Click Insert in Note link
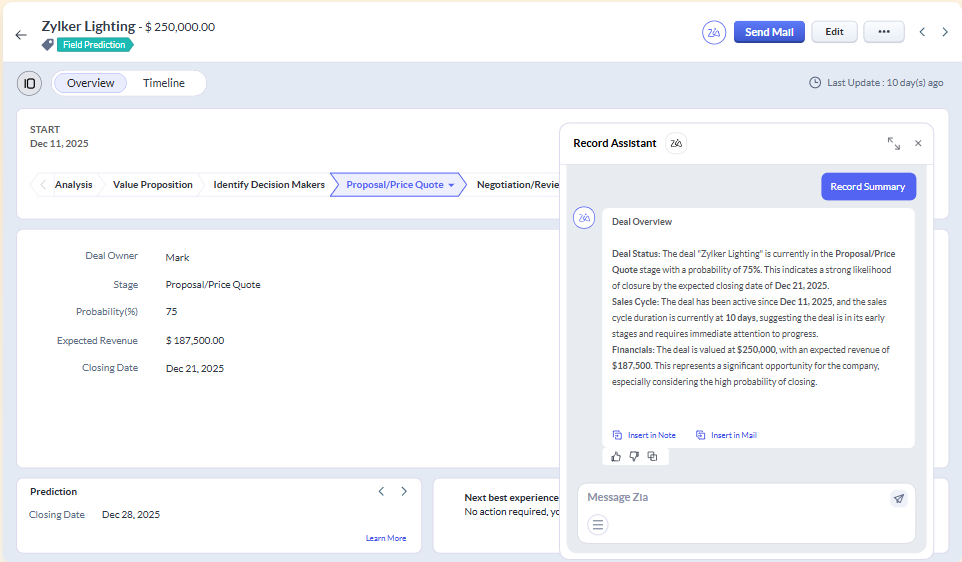 pos(644,435)
